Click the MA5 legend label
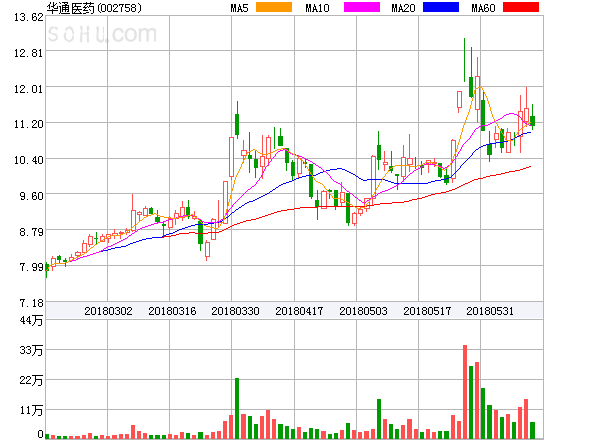Viewport: 600px width, 440px height. [239, 8]
